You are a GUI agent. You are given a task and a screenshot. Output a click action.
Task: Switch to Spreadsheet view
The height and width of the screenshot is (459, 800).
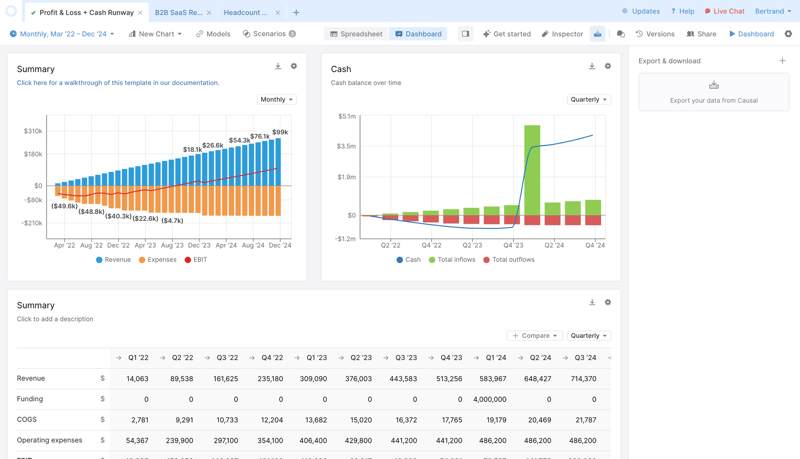[356, 34]
